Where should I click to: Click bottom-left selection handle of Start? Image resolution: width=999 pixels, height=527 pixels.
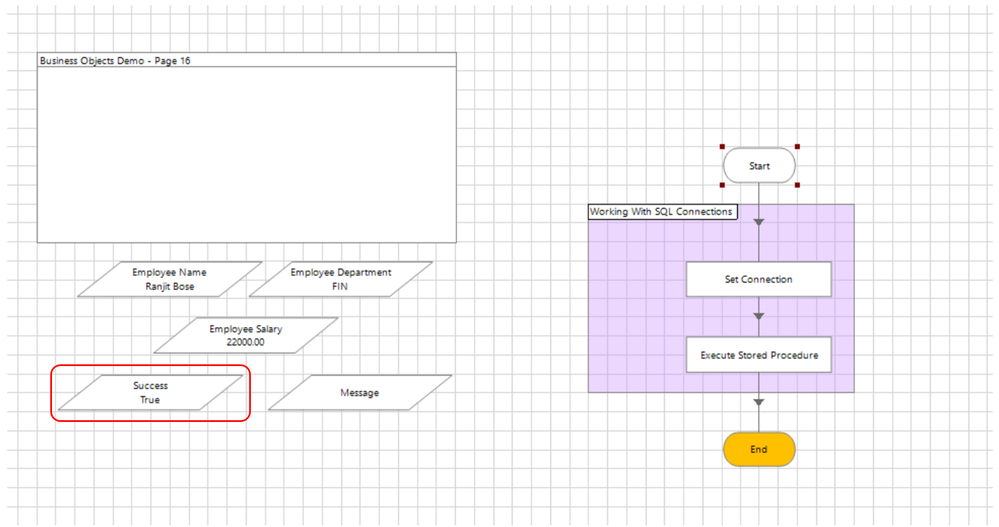[x=722, y=185]
